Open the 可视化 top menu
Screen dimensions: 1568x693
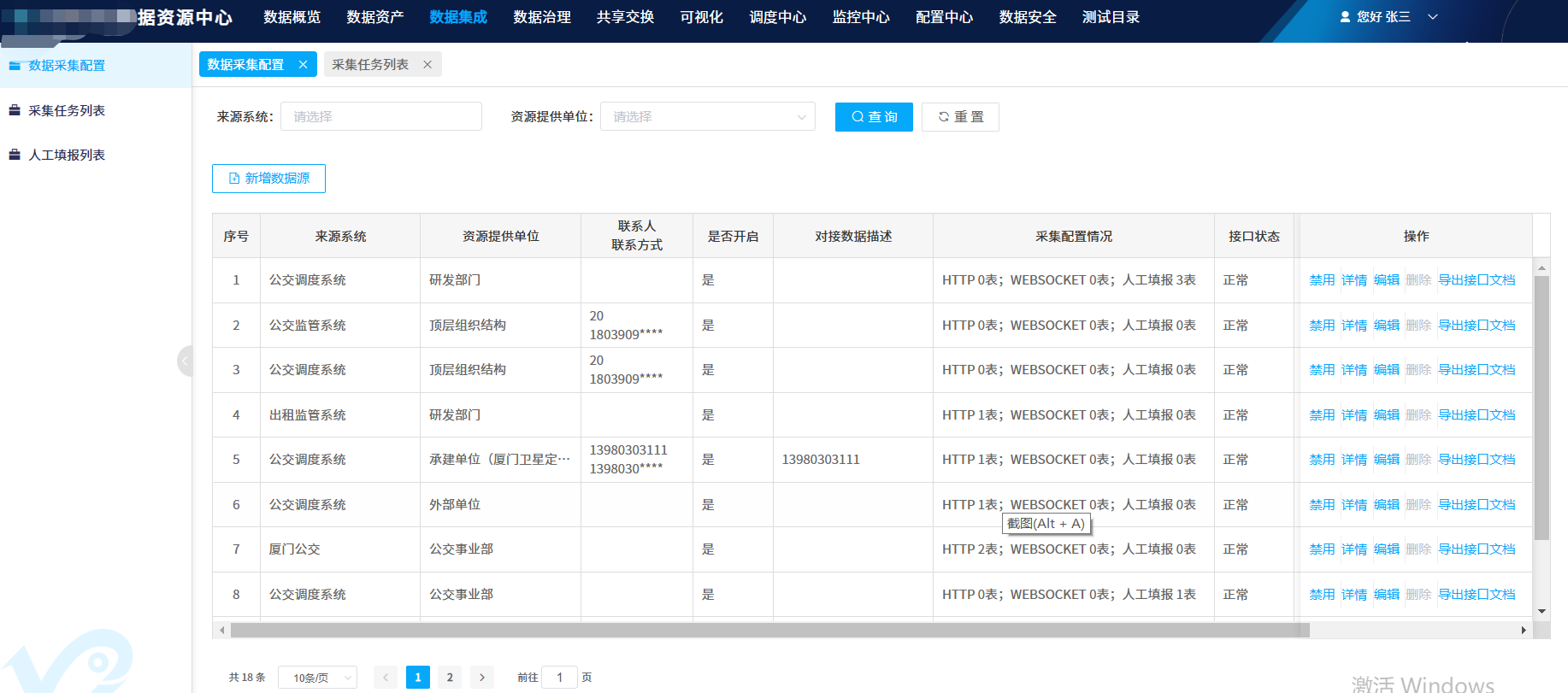tap(701, 17)
